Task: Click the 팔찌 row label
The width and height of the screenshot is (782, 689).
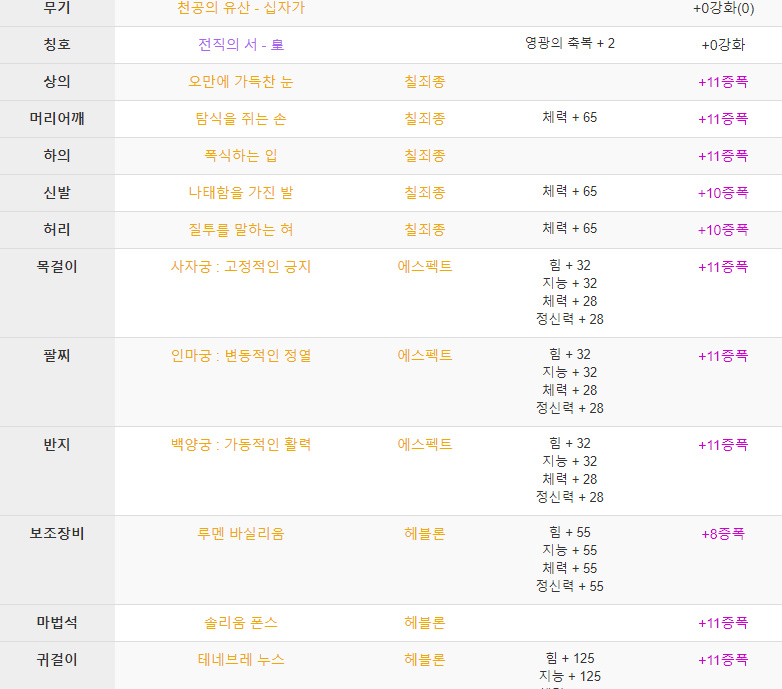Action: coord(57,355)
